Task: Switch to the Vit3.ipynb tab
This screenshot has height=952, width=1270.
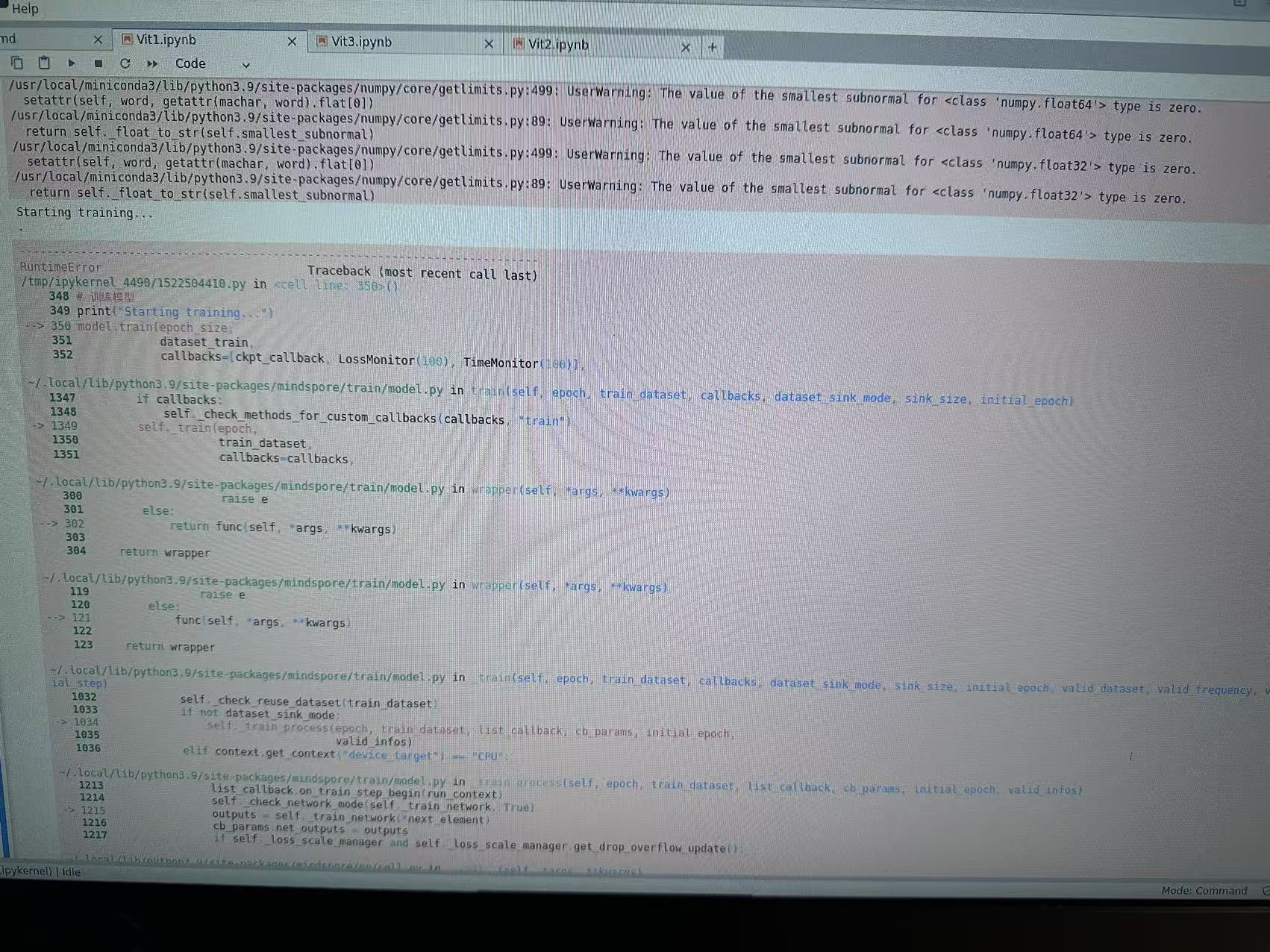Action: tap(362, 42)
